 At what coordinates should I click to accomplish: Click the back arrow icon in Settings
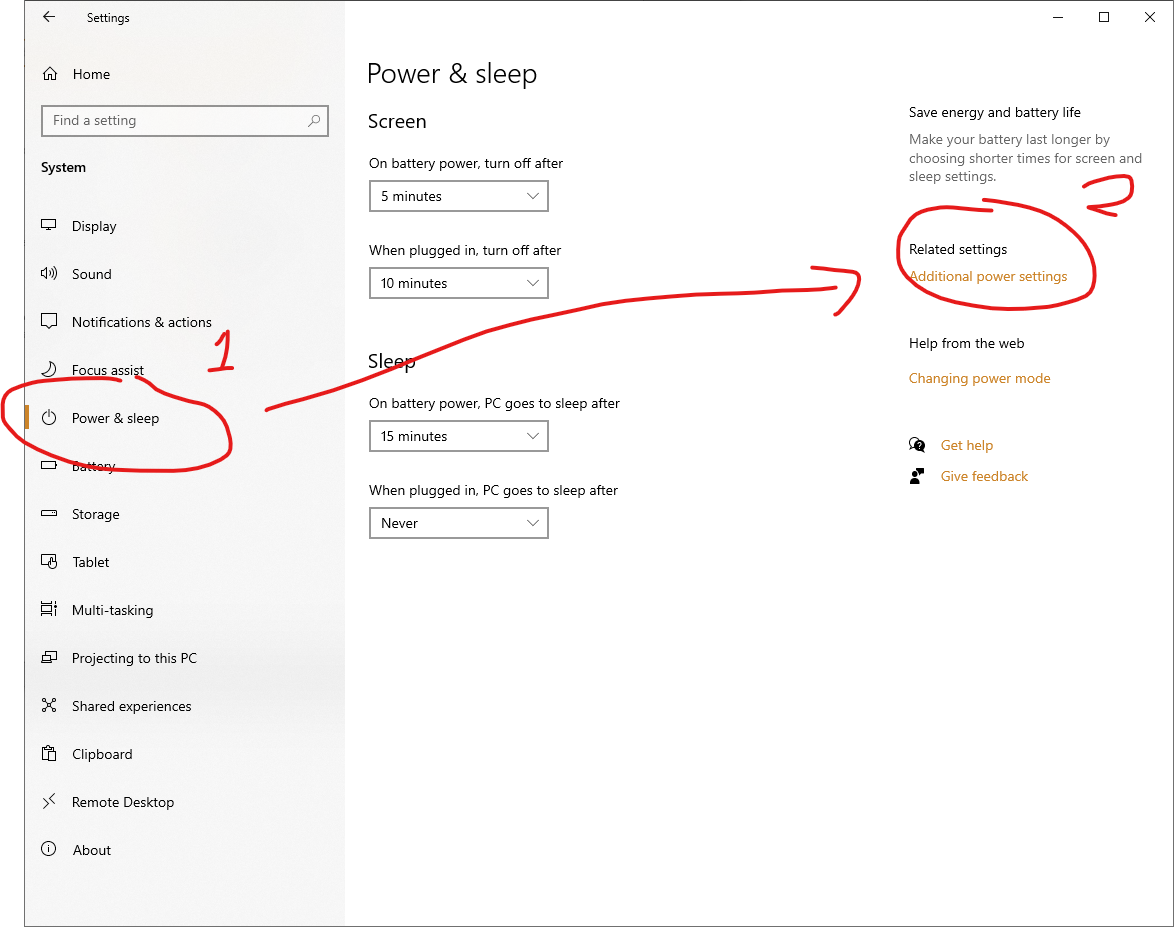pyautogui.click(x=49, y=17)
